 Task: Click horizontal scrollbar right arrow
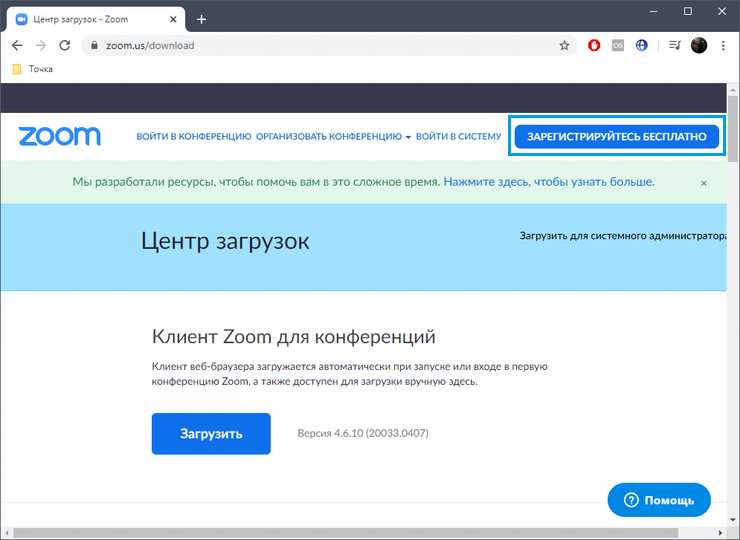[x=721, y=533]
